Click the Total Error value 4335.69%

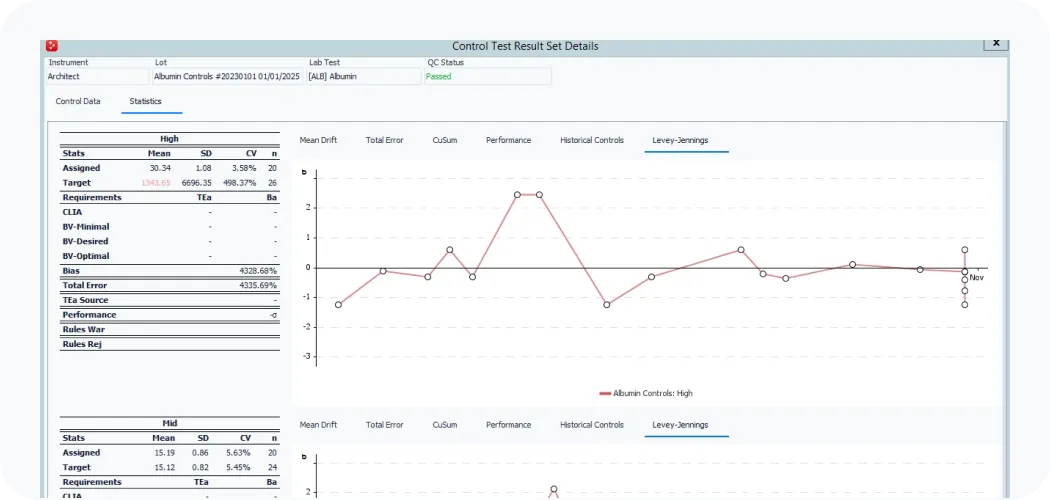pos(258,286)
